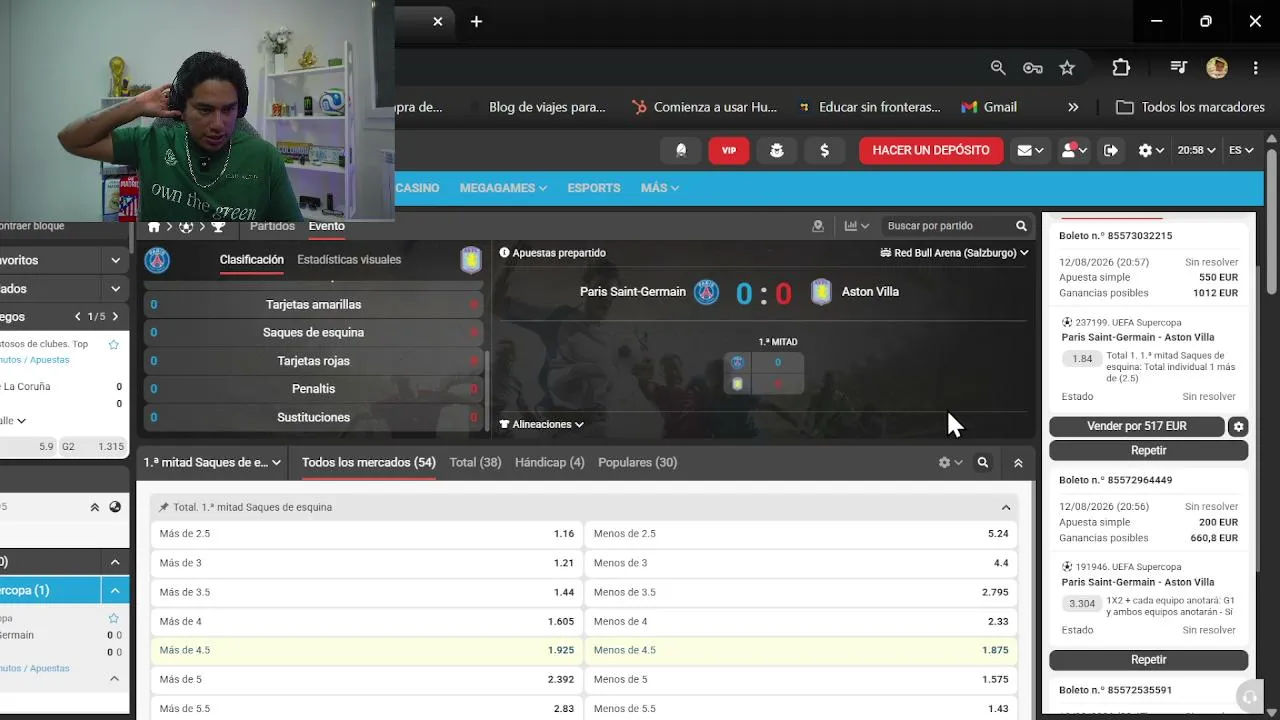Click the markets search magnifier button

(983, 463)
